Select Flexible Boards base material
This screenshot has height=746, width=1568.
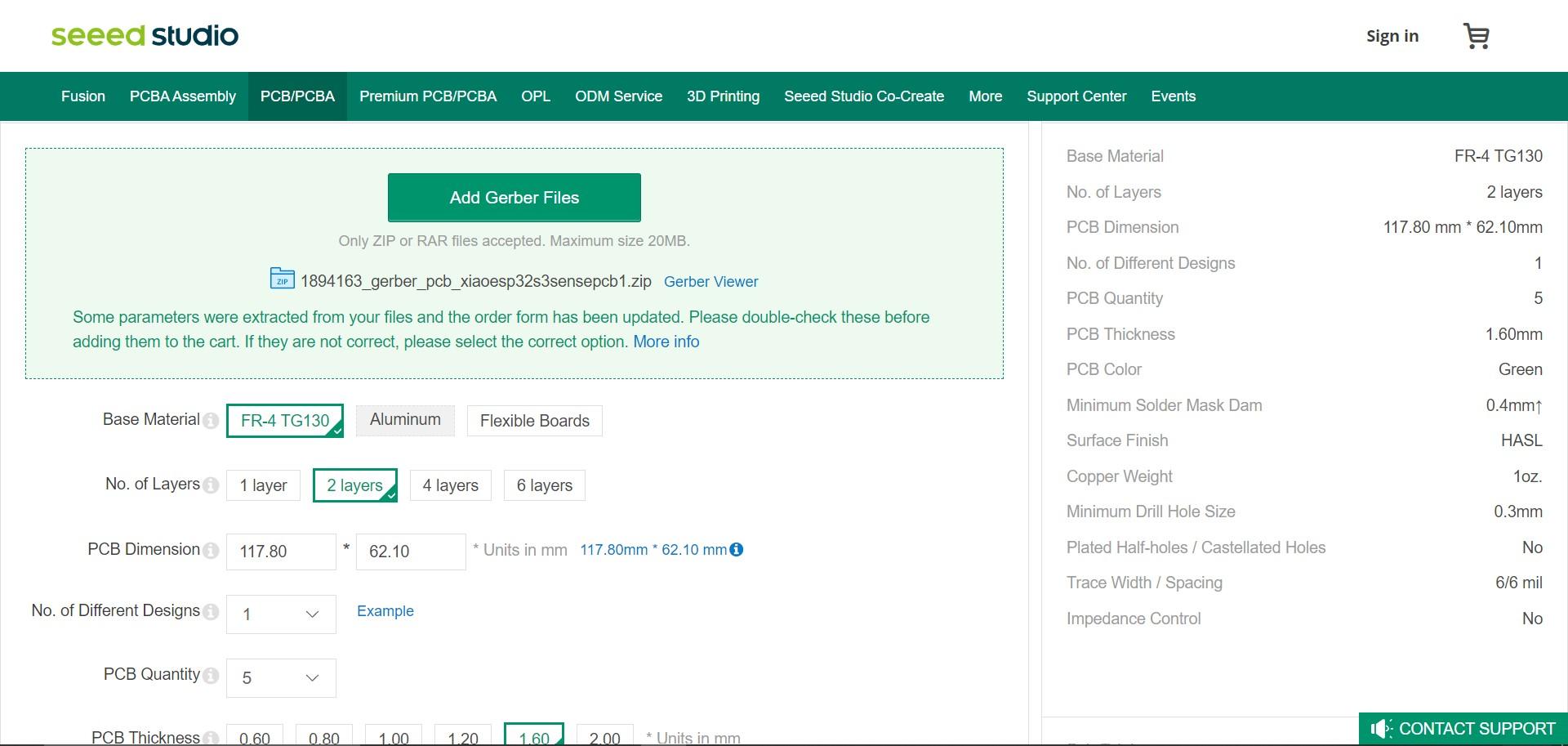pyautogui.click(x=535, y=421)
